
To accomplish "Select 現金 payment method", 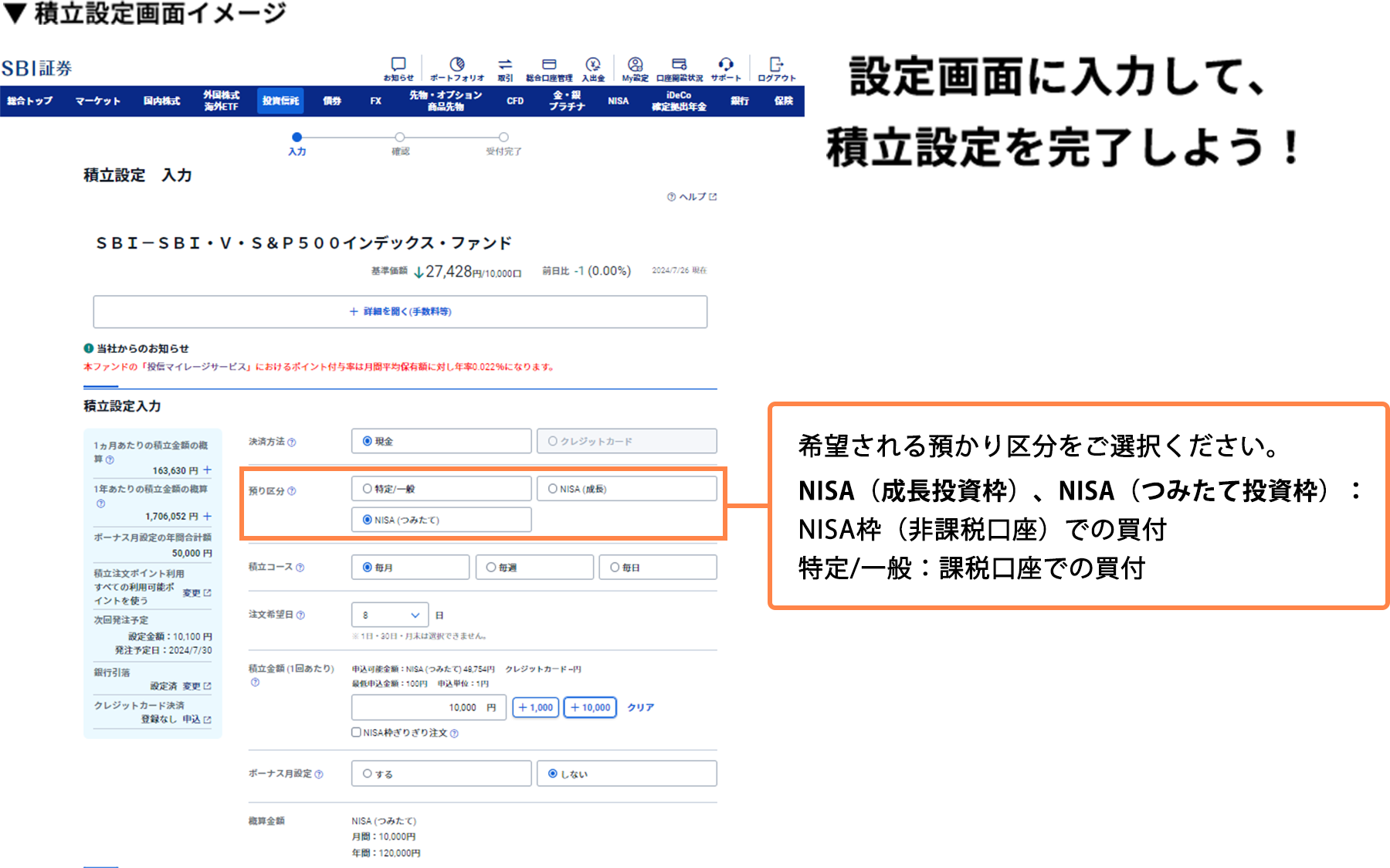I will (x=441, y=441).
